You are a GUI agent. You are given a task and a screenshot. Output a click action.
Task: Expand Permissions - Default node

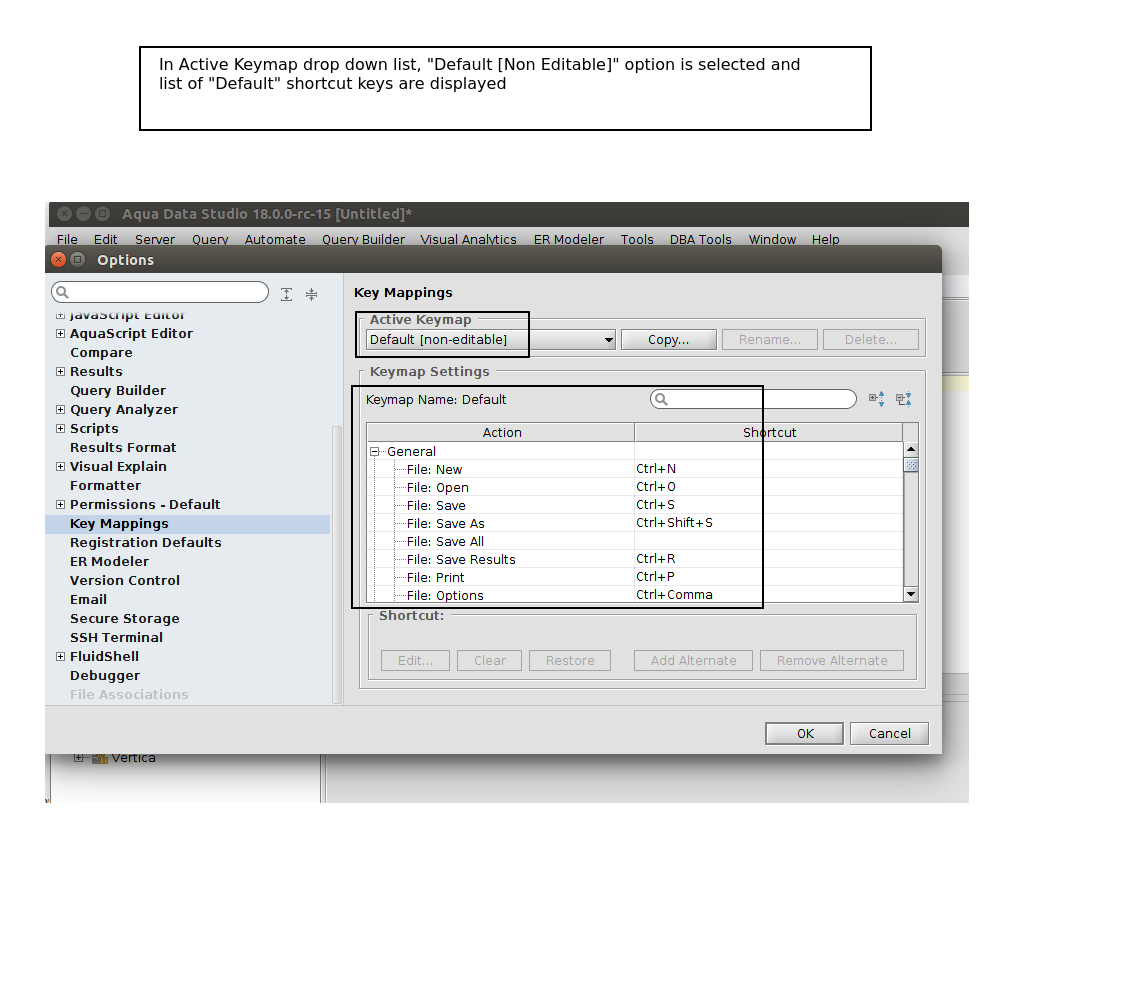[x=60, y=504]
